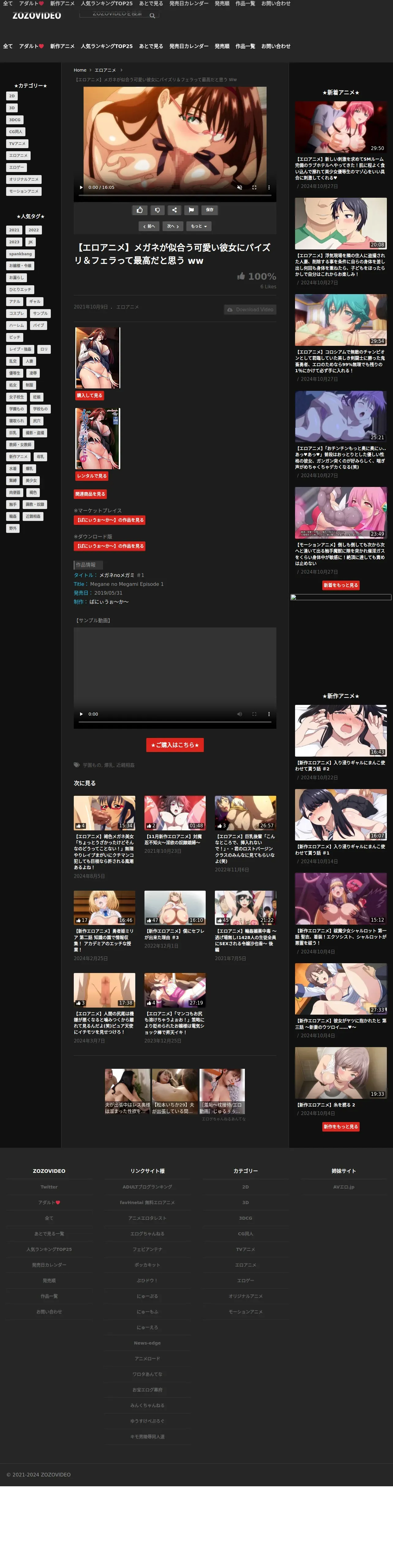
Task: Toggle mute on the sample video
Action: tap(239, 714)
